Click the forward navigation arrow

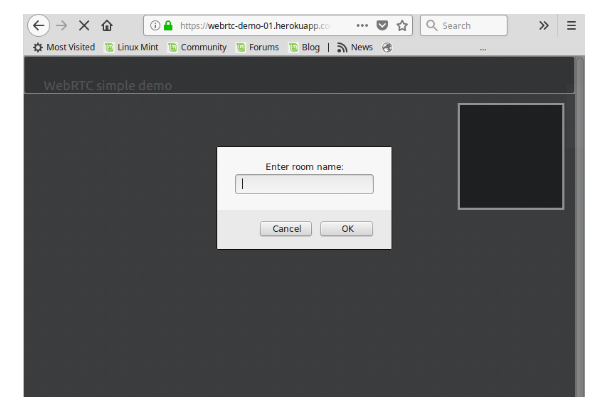click(x=62, y=26)
